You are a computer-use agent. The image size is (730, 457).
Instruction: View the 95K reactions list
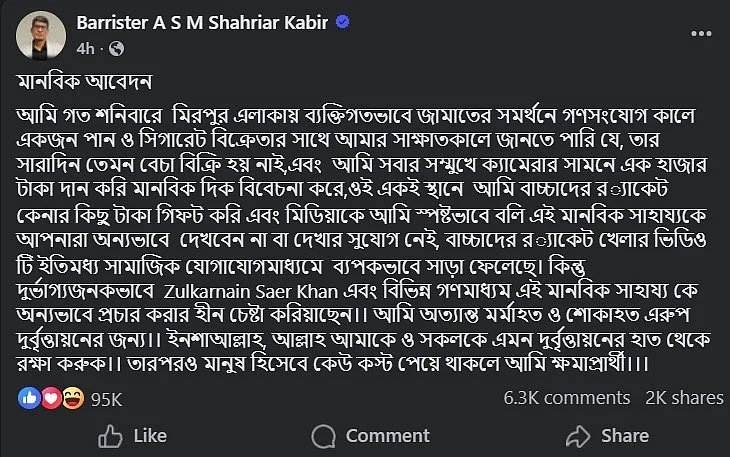tap(105, 399)
